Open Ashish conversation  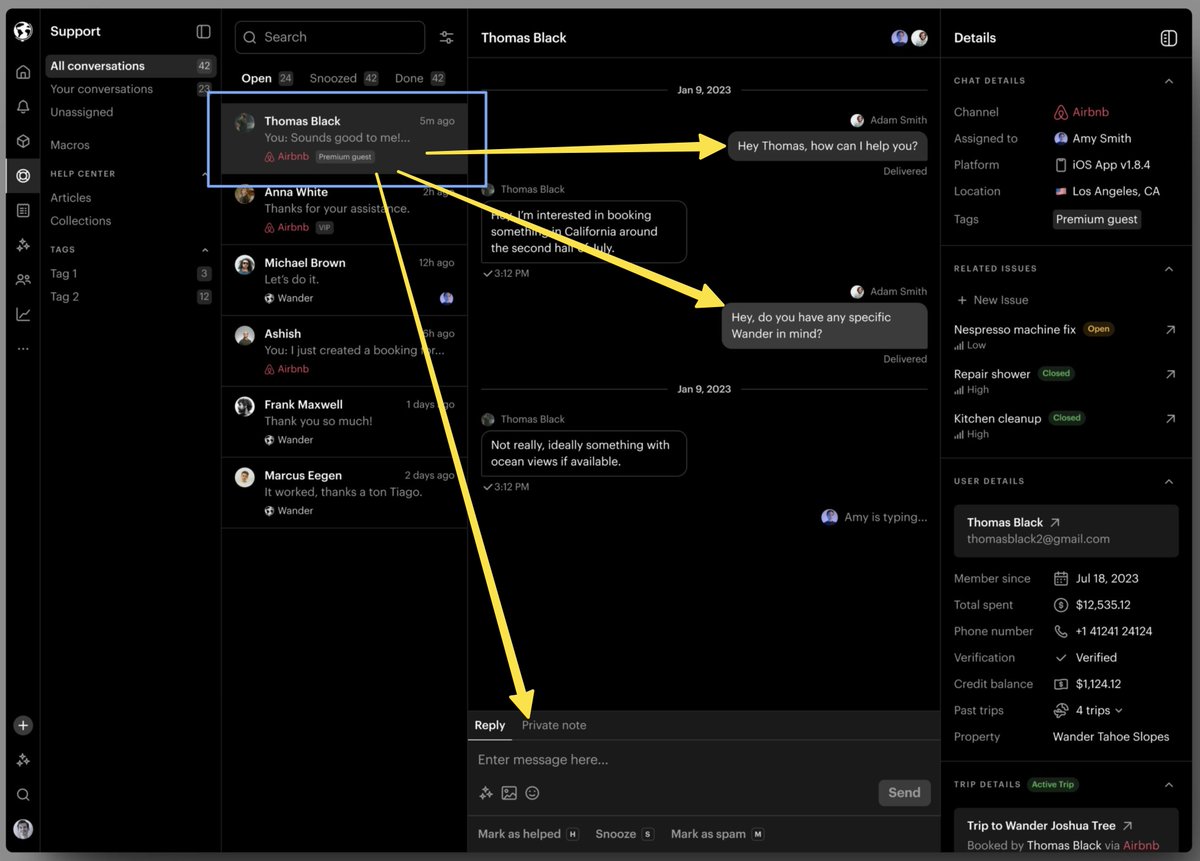point(345,351)
